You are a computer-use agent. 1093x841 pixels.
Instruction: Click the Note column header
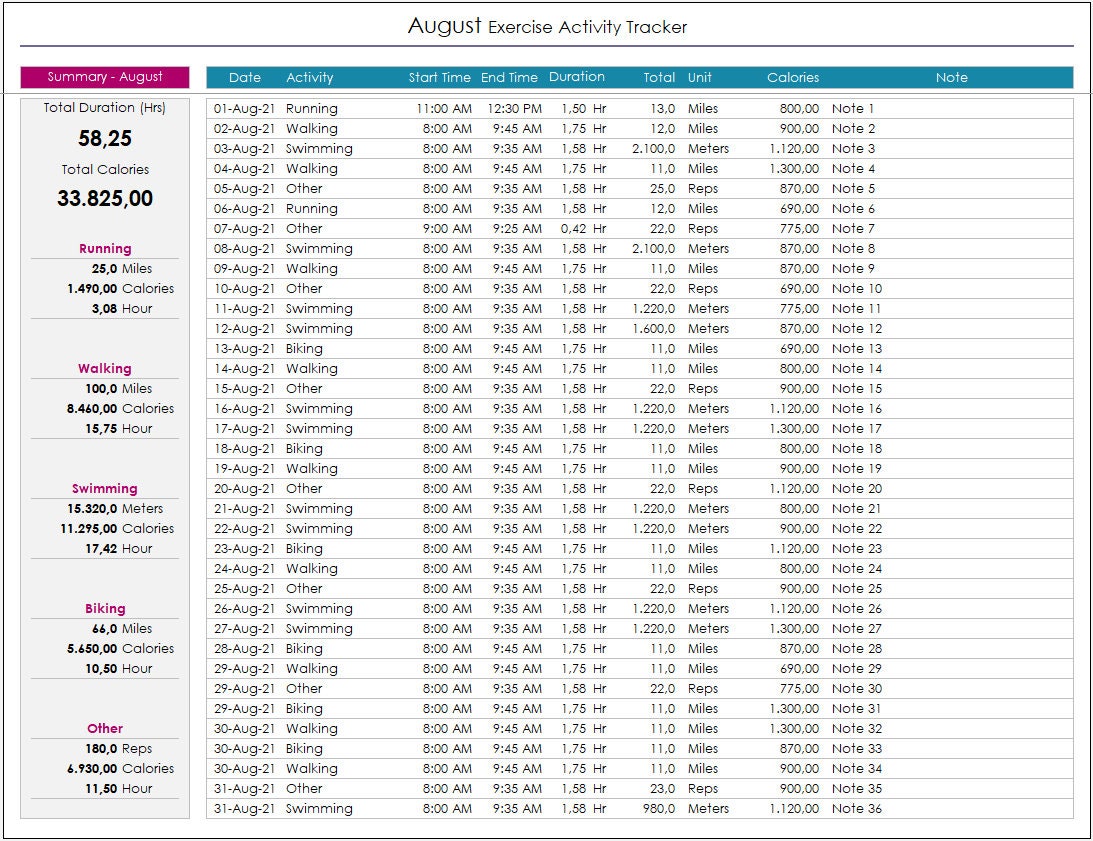(951, 77)
